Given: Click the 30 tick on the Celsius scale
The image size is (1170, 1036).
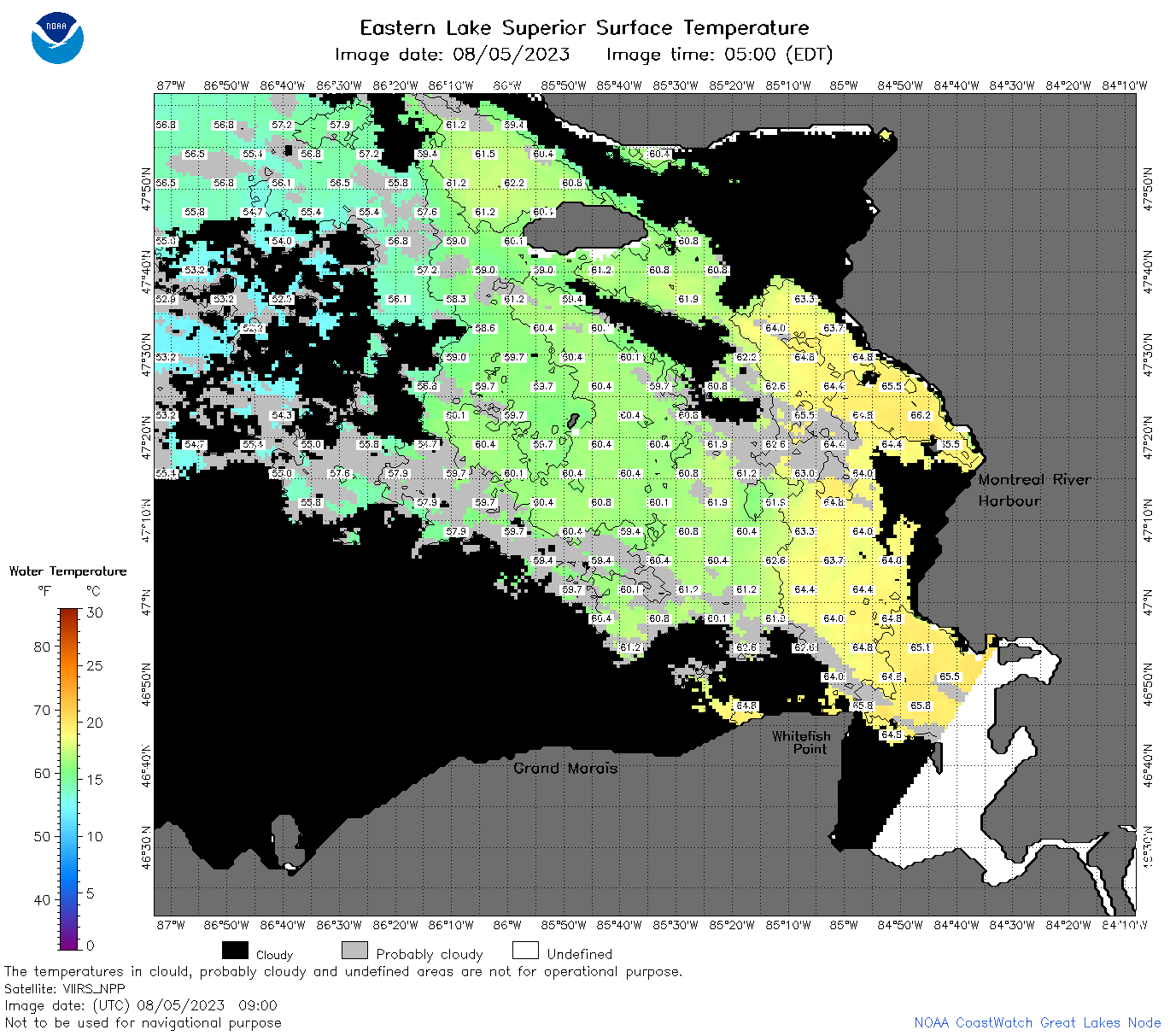Looking at the screenshot, I should (x=95, y=612).
